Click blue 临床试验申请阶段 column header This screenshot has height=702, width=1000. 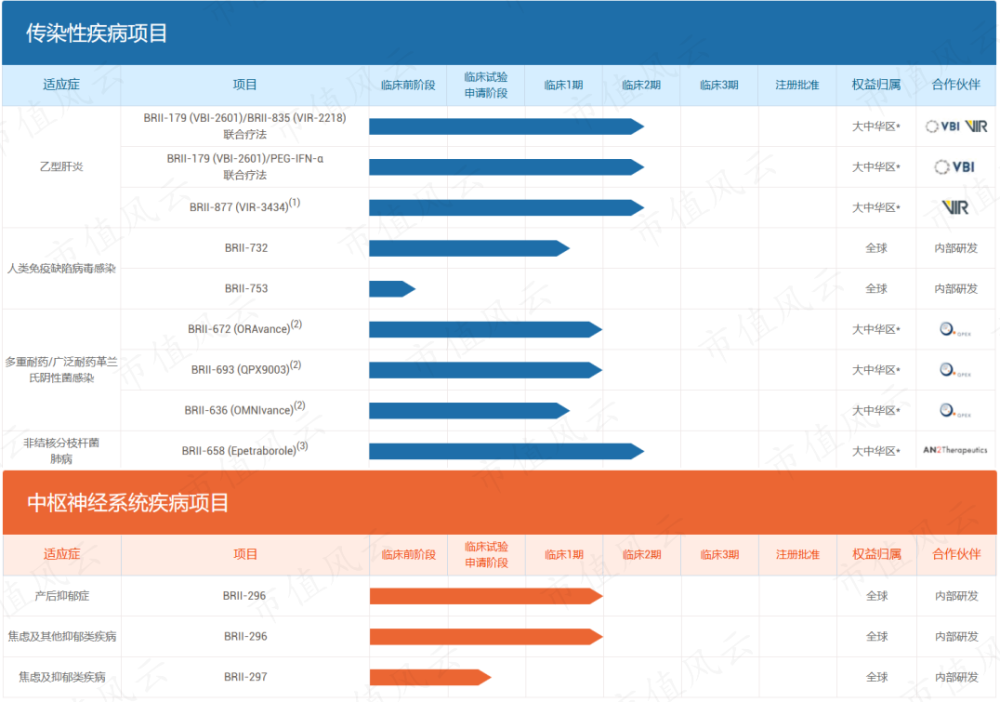click(x=486, y=85)
